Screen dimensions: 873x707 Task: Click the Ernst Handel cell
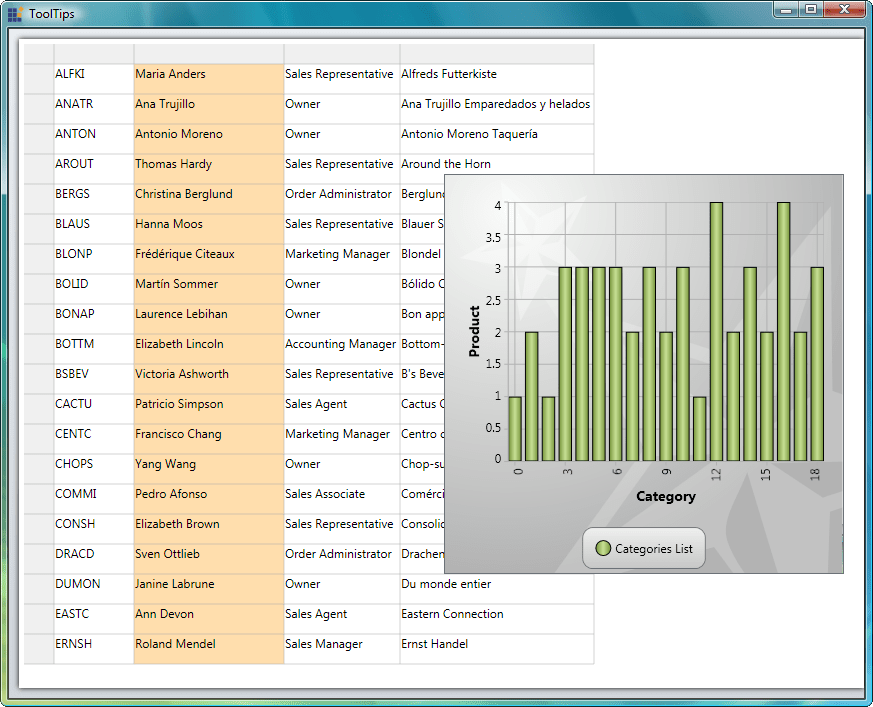(497, 650)
